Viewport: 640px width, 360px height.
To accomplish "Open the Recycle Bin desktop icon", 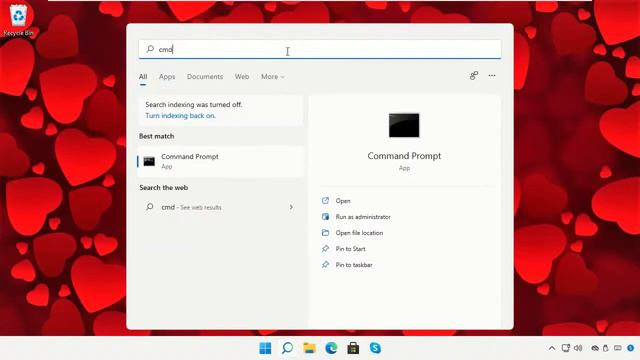I will point(18,20).
